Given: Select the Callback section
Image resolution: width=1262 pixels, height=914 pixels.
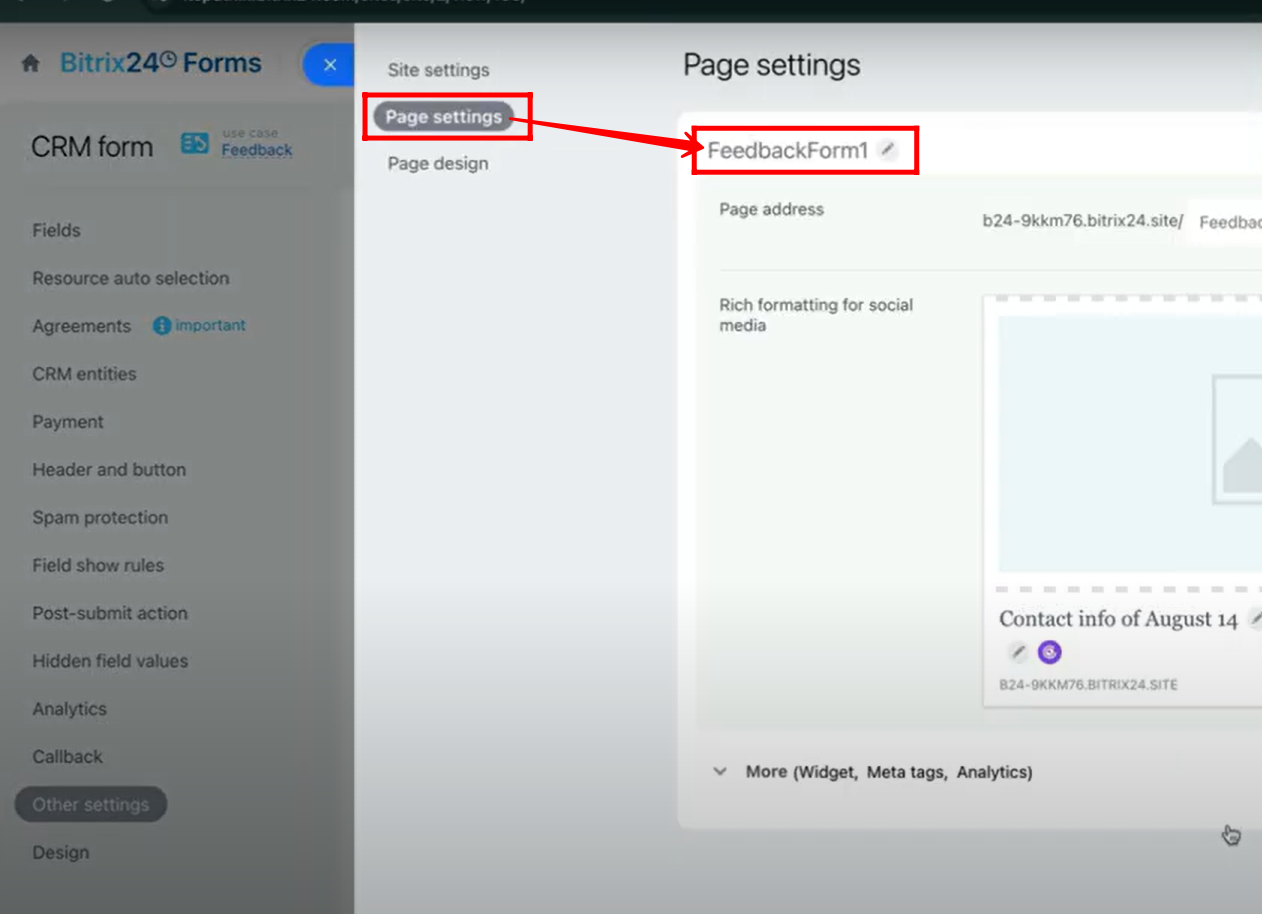Looking at the screenshot, I should click(67, 757).
